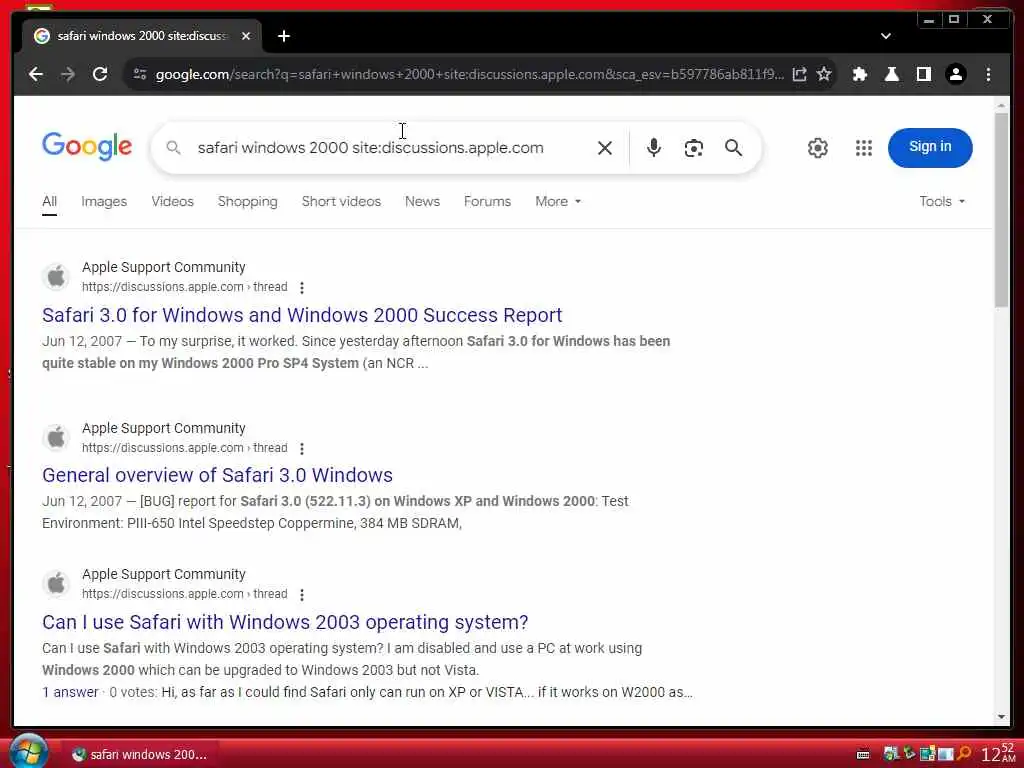Screen dimensions: 1024x768
Task: Open the Extensions puzzle icon
Action: [x=860, y=74]
